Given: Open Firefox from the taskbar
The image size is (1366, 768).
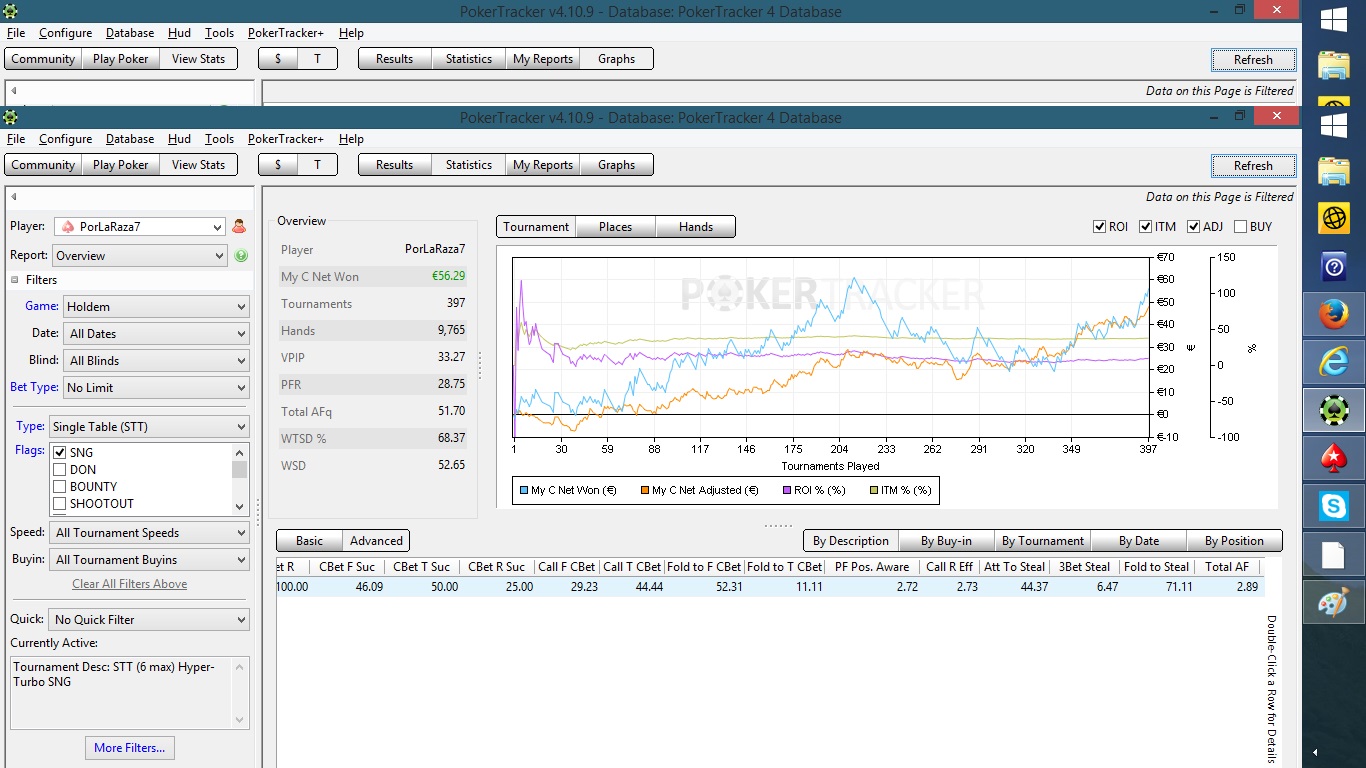Looking at the screenshot, I should [1334, 315].
